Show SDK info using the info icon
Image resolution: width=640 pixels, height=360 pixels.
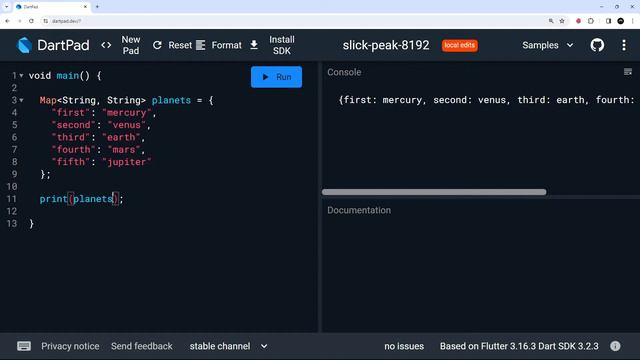click(615, 346)
